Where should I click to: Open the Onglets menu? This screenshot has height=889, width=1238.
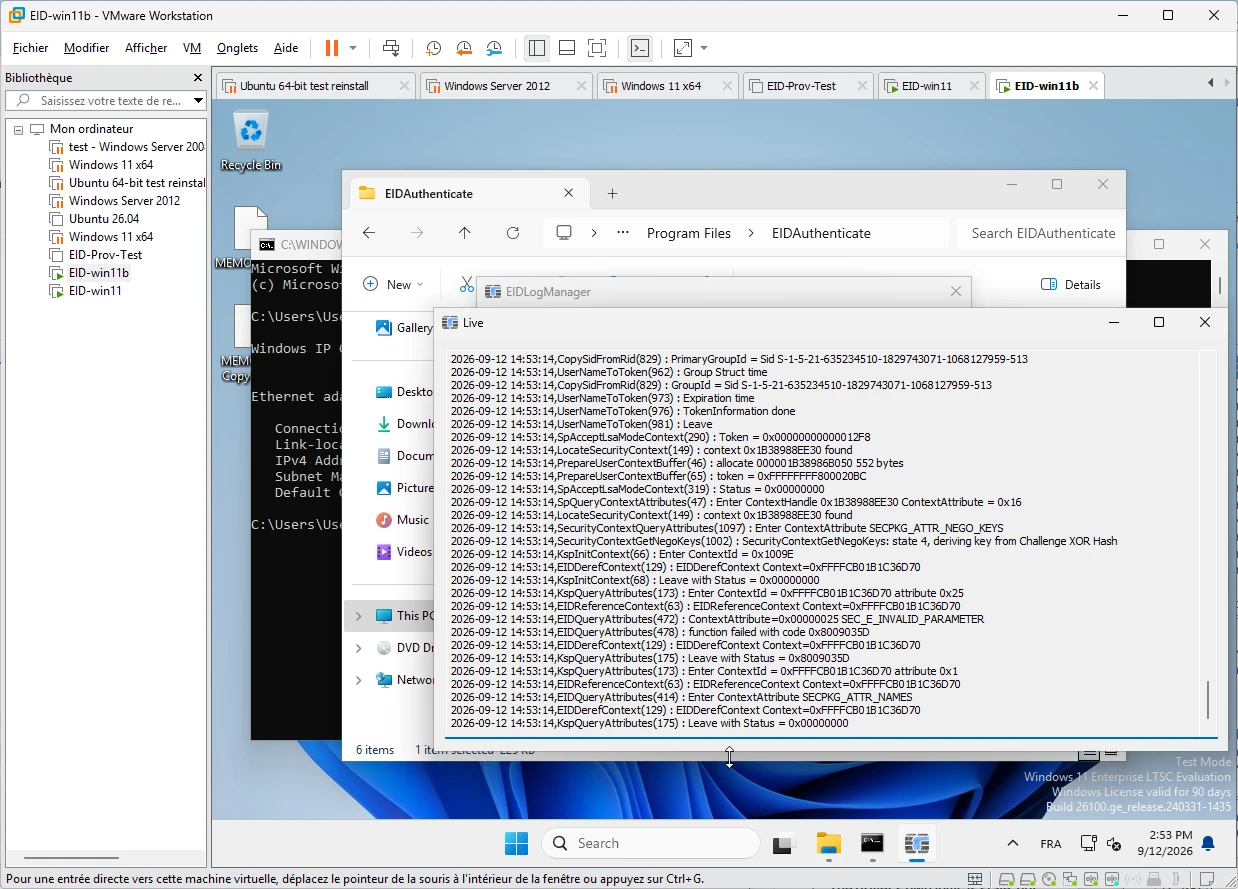point(237,48)
